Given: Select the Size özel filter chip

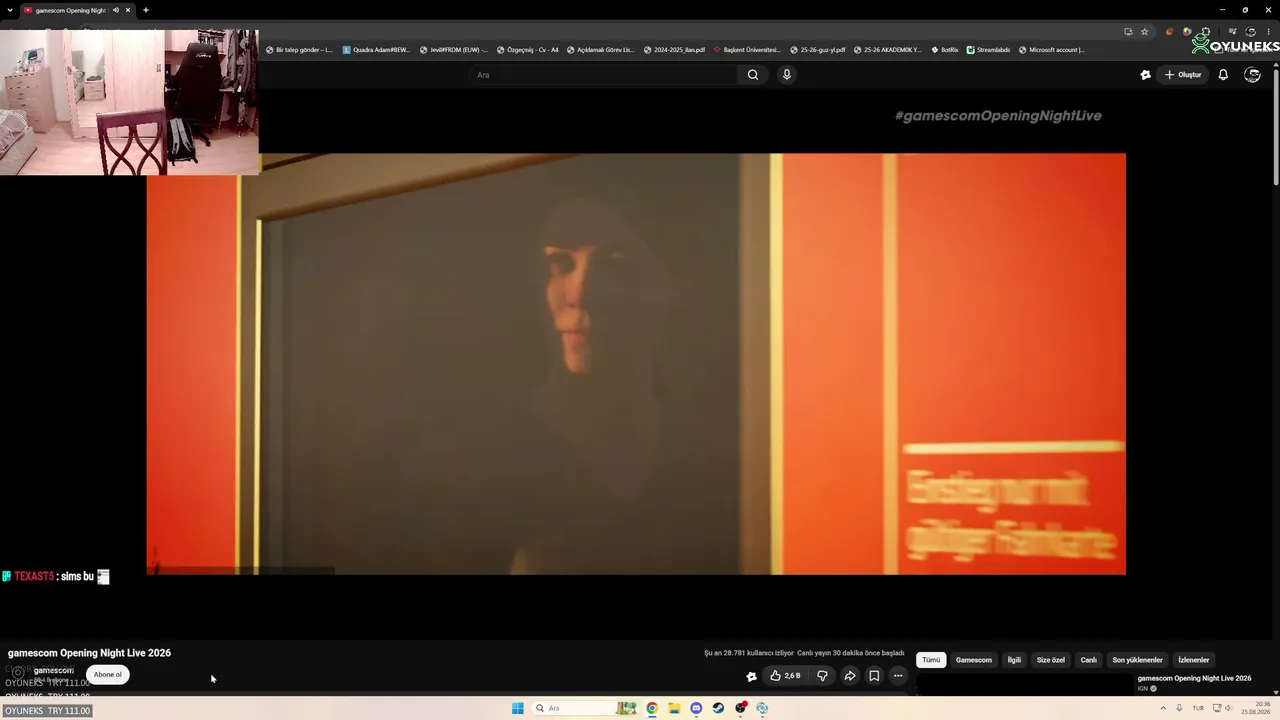Looking at the screenshot, I should coord(1051,660).
